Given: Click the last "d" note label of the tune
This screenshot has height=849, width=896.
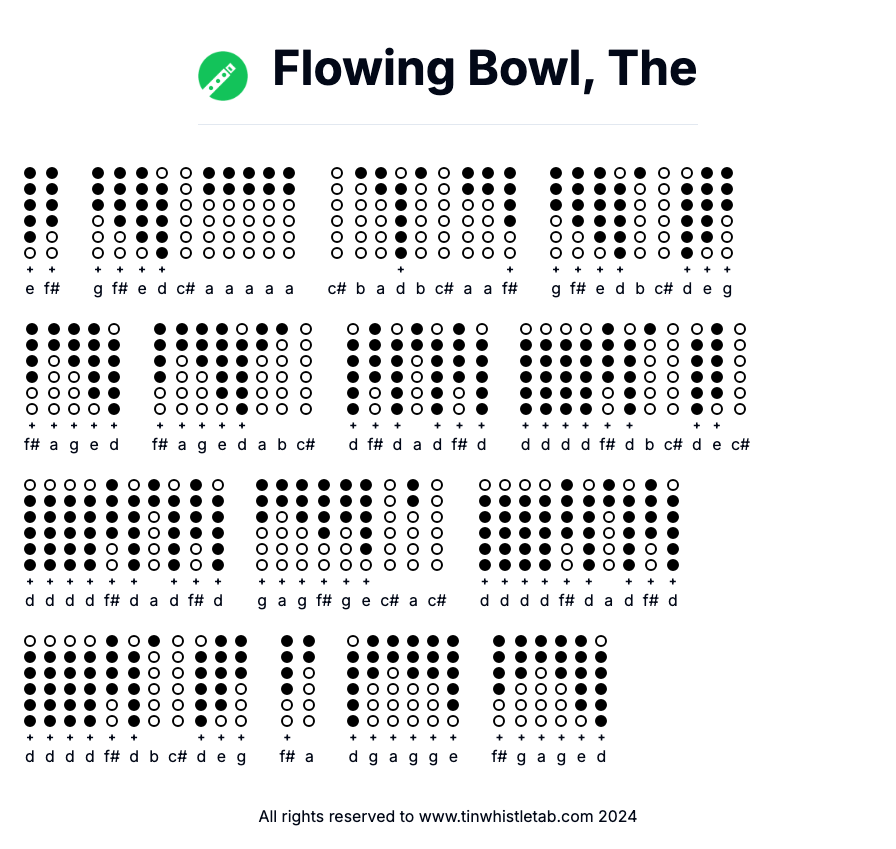Looking at the screenshot, I should pyautogui.click(x=601, y=757).
